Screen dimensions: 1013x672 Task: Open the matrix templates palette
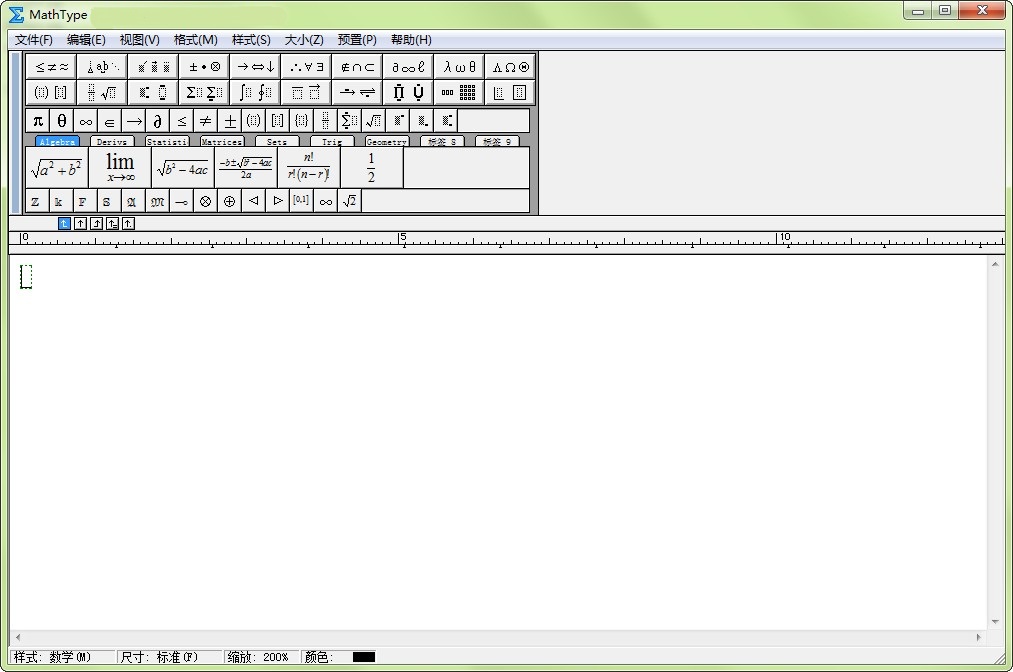tap(459, 92)
